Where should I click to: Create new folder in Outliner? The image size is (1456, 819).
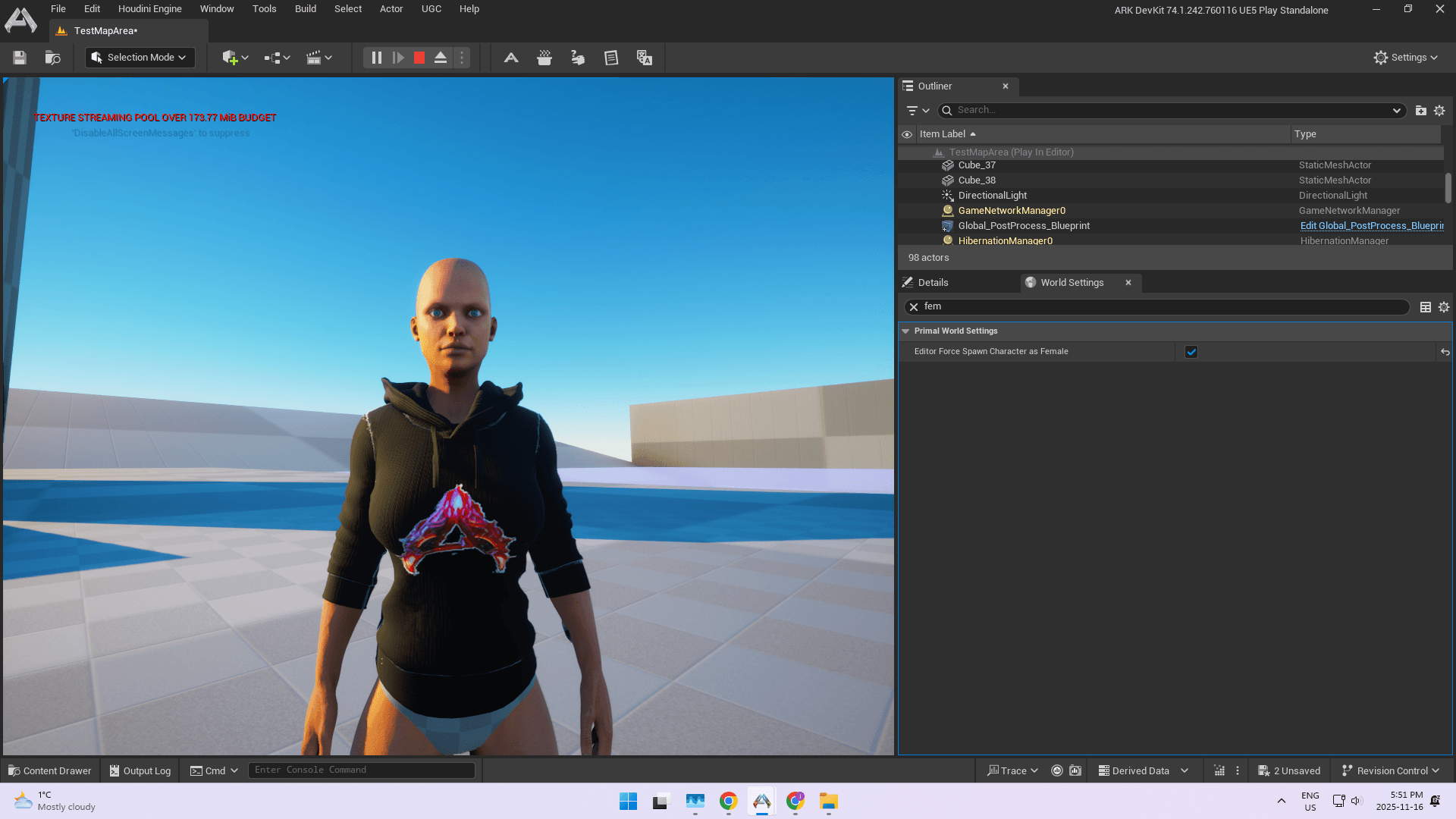1420,111
